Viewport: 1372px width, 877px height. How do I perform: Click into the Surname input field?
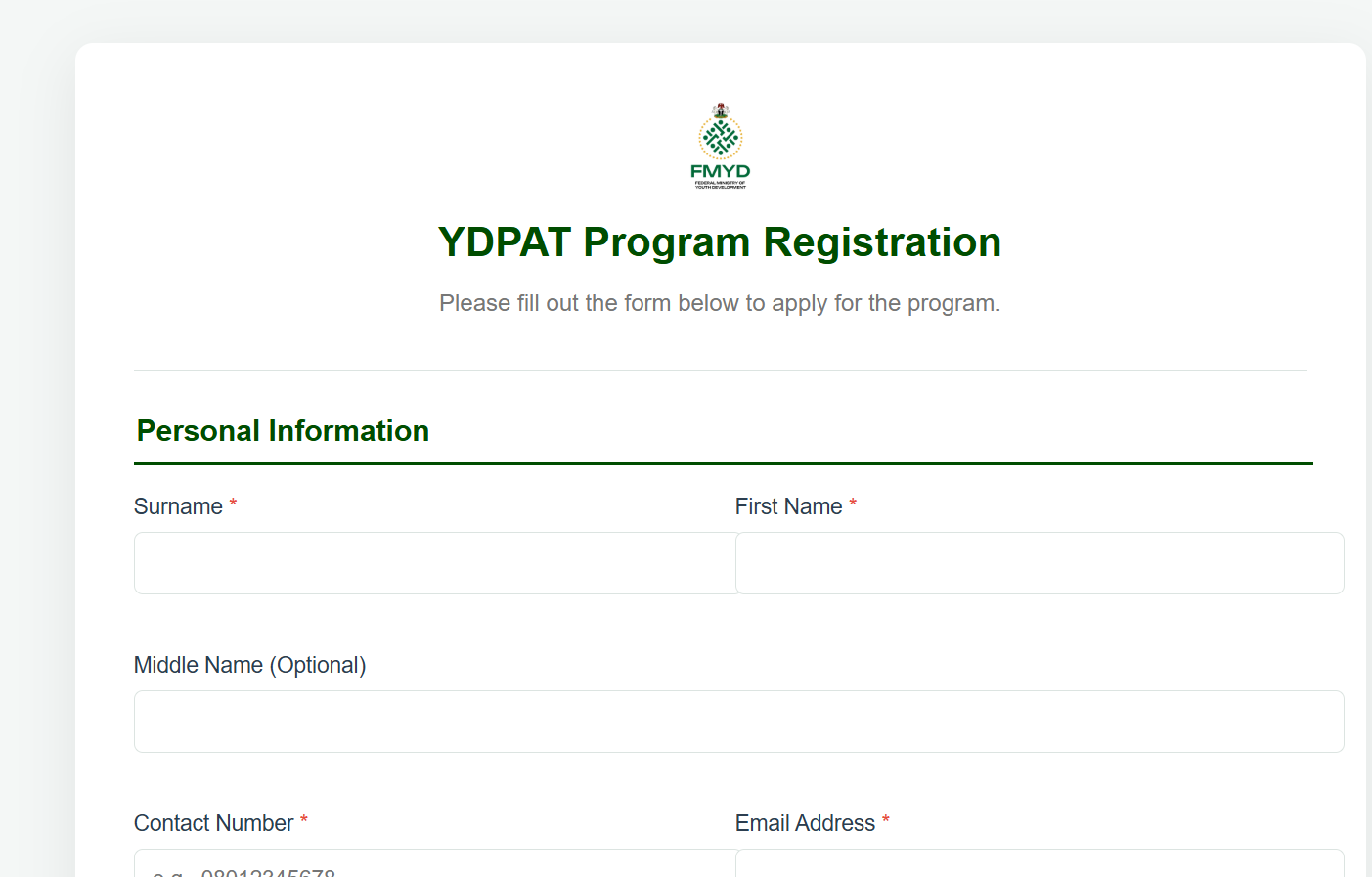point(434,563)
